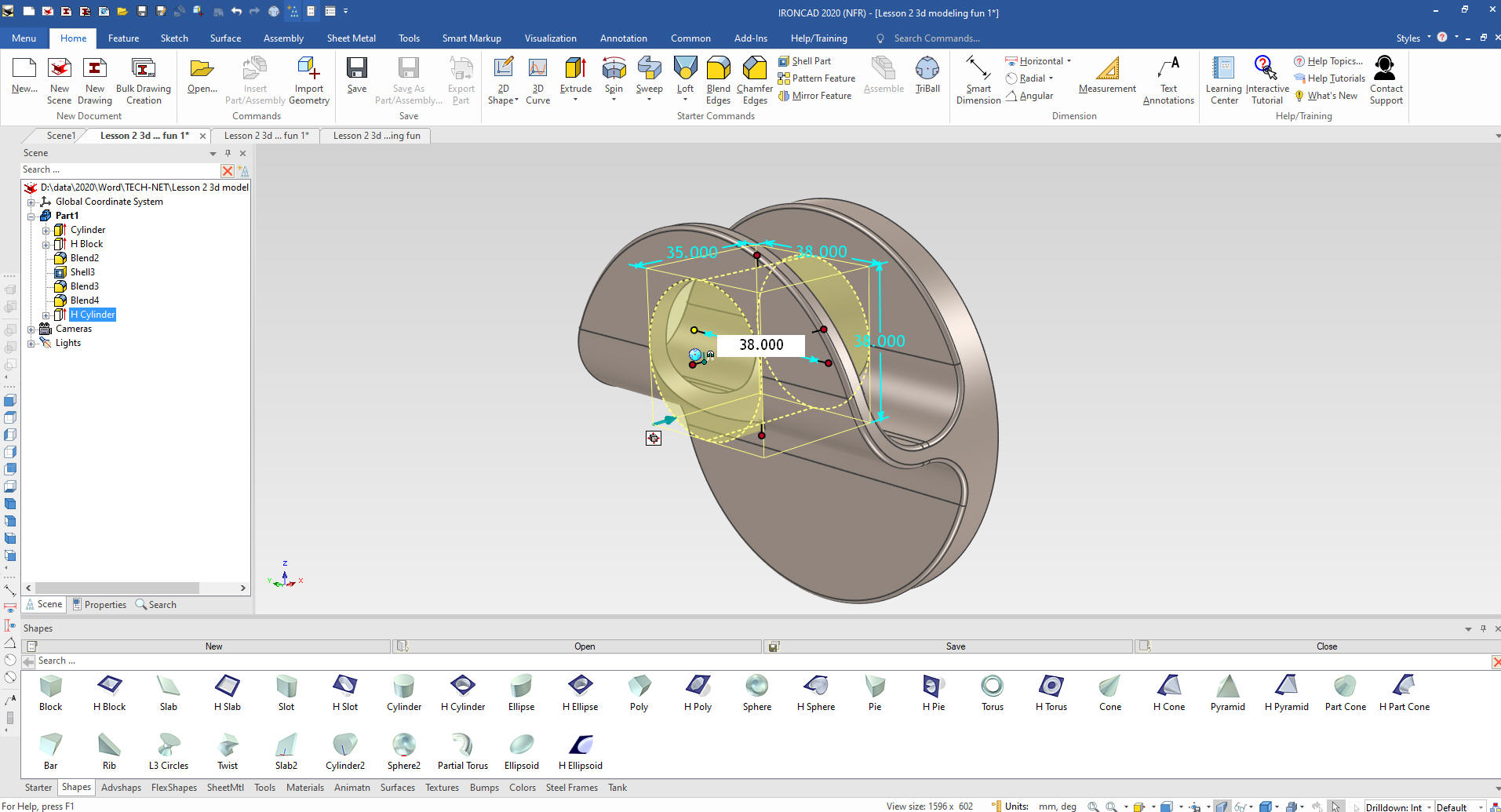Expand the Cylinder tree node
The height and width of the screenshot is (812, 1501).
click(46, 231)
